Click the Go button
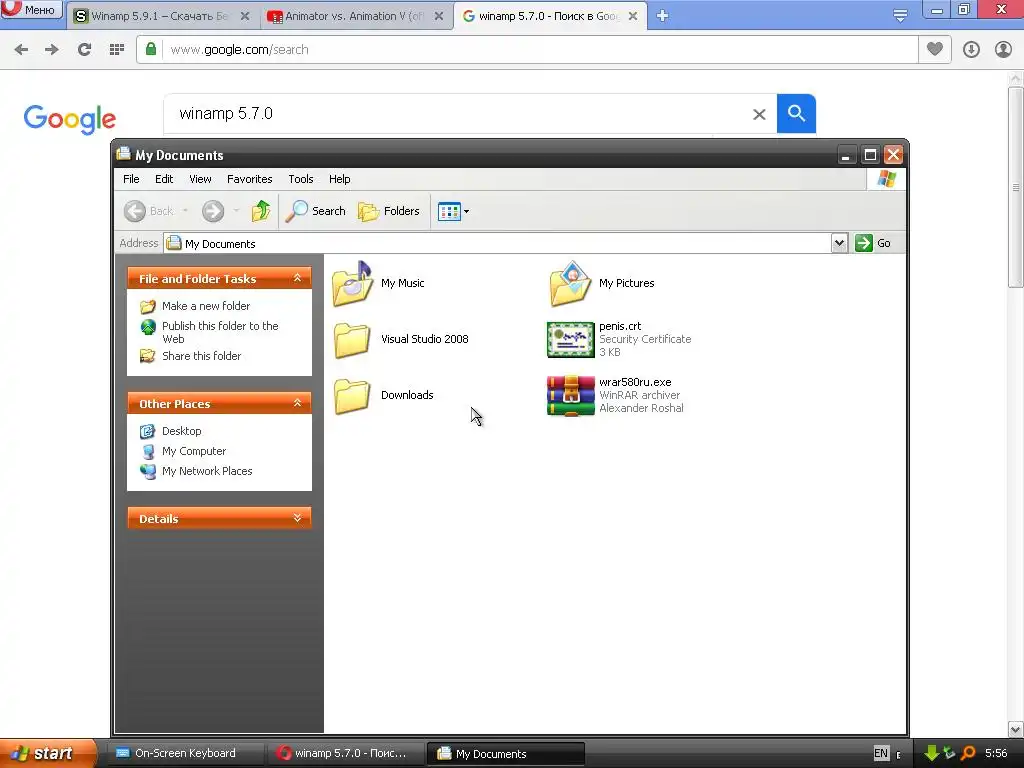Image resolution: width=1024 pixels, height=768 pixels. (x=873, y=243)
